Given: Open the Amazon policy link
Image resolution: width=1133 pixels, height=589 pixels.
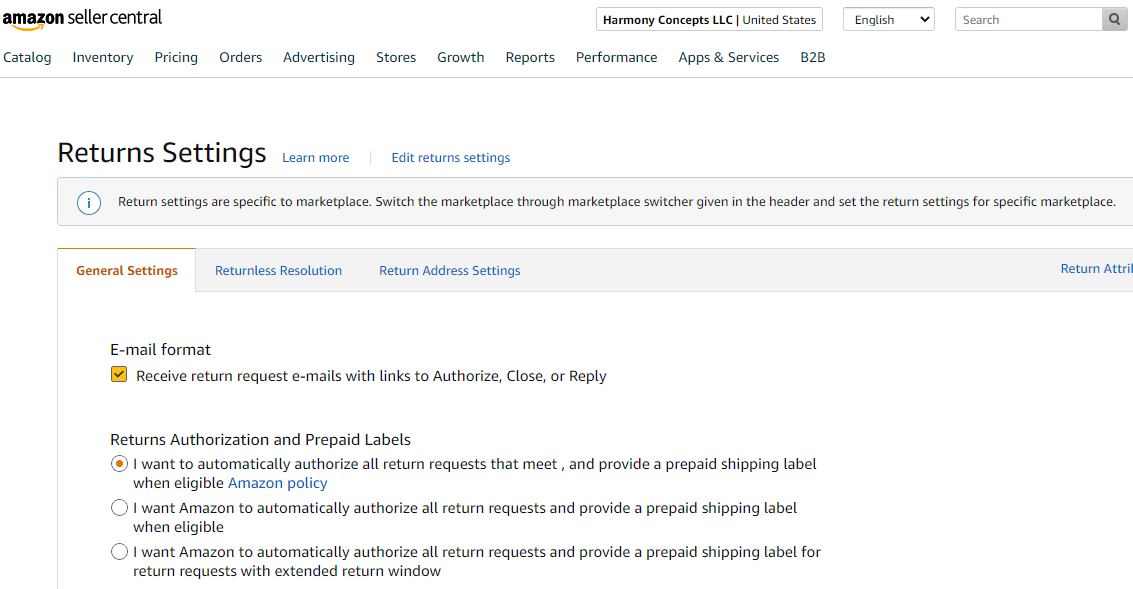Looking at the screenshot, I should click(278, 483).
